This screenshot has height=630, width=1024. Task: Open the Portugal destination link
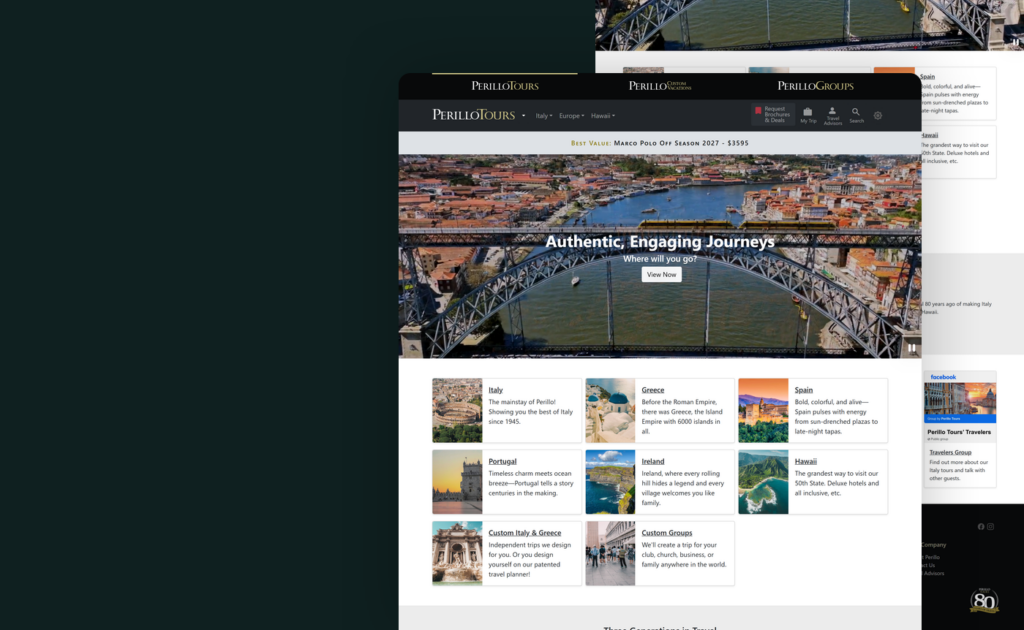click(502, 461)
